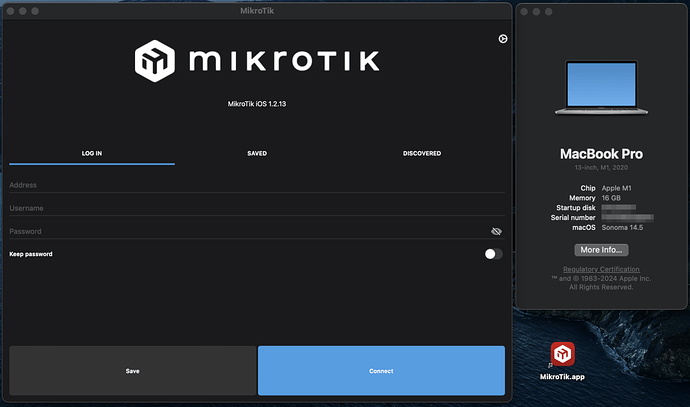The height and width of the screenshot is (407, 690).
Task: Enable the Keep password switch
Action: click(493, 254)
